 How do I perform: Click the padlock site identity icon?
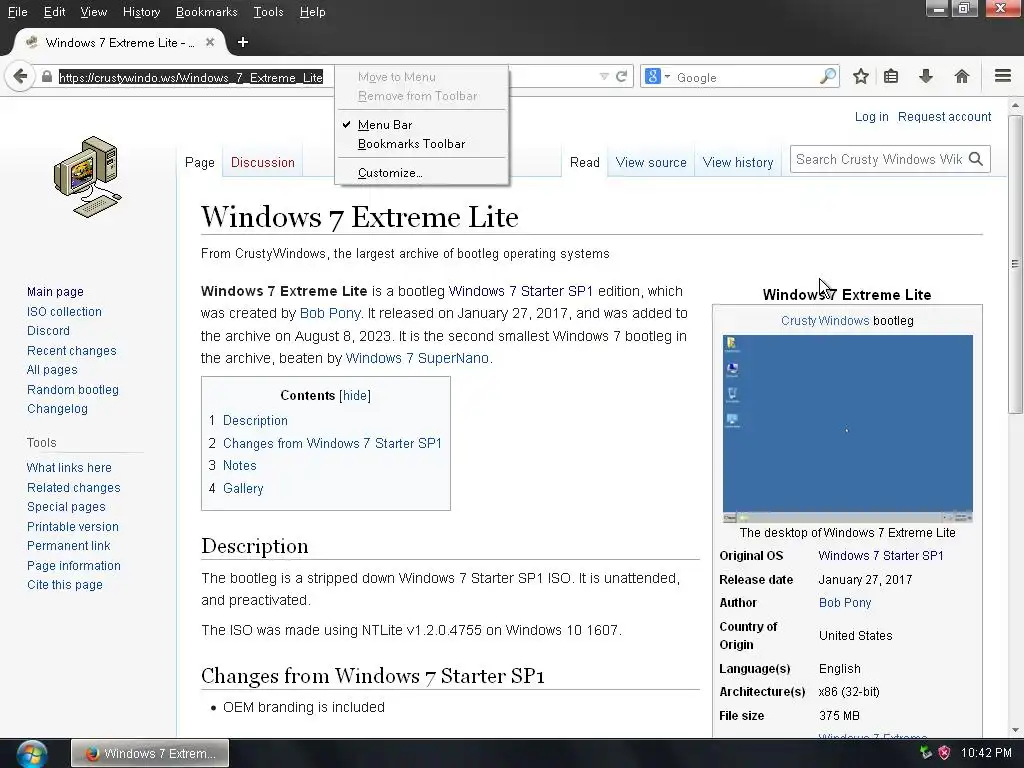click(x=46, y=77)
